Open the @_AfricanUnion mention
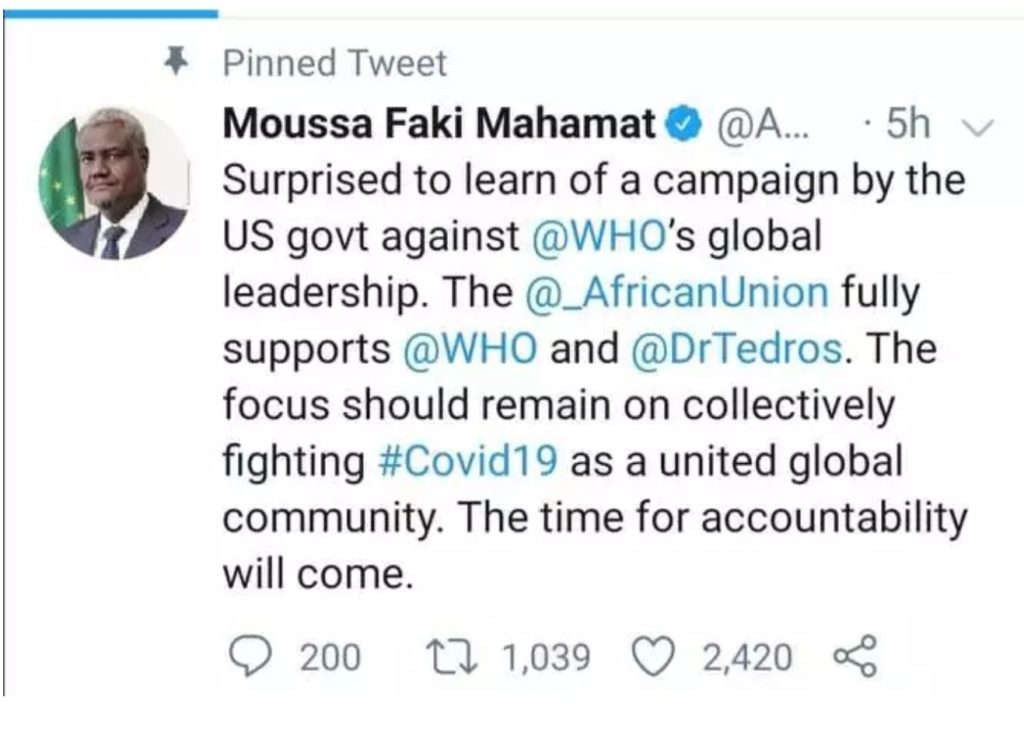Screen dimensions: 1024x732 675,292
